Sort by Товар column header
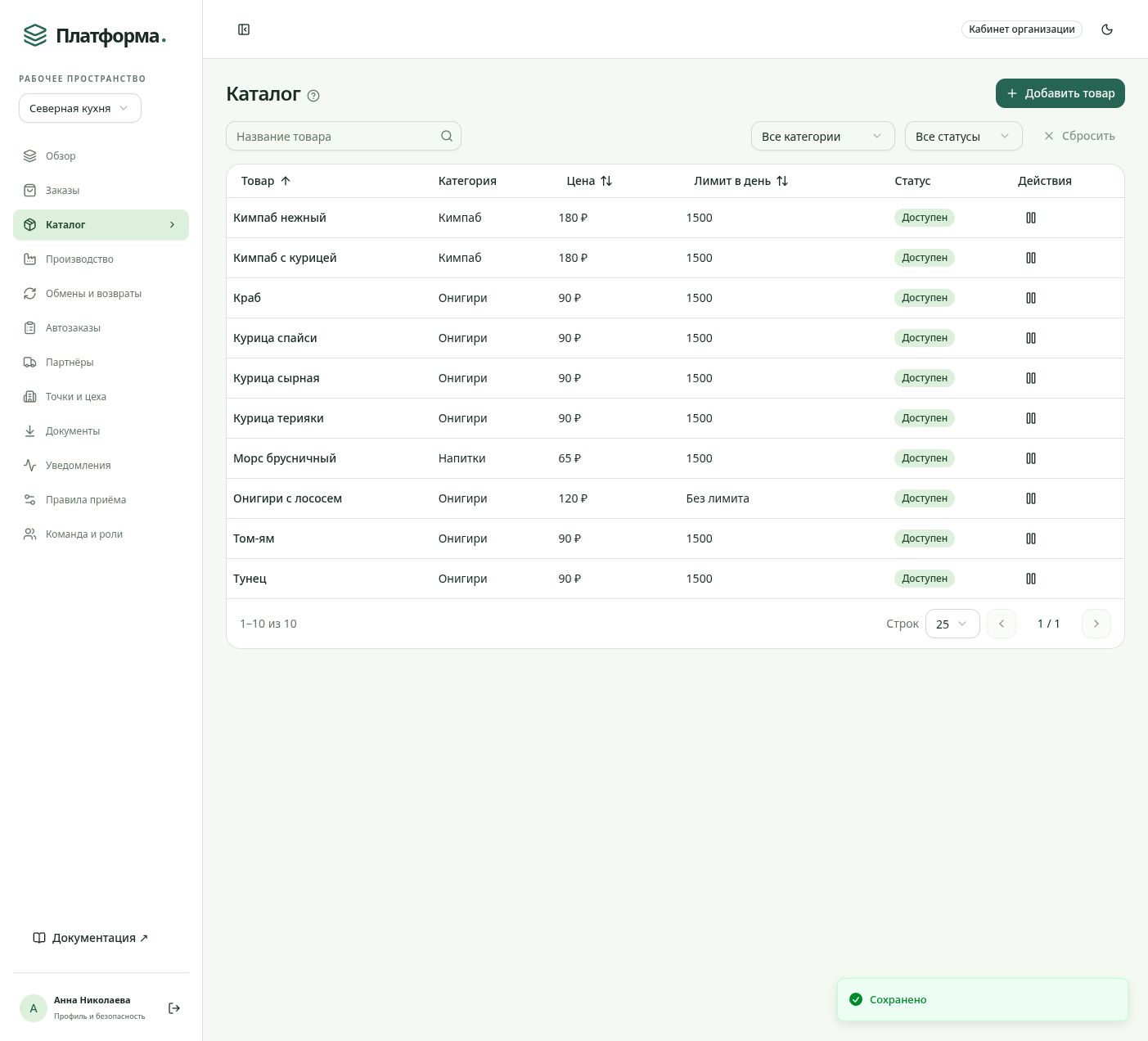The width and height of the screenshot is (1148, 1041). 266,181
